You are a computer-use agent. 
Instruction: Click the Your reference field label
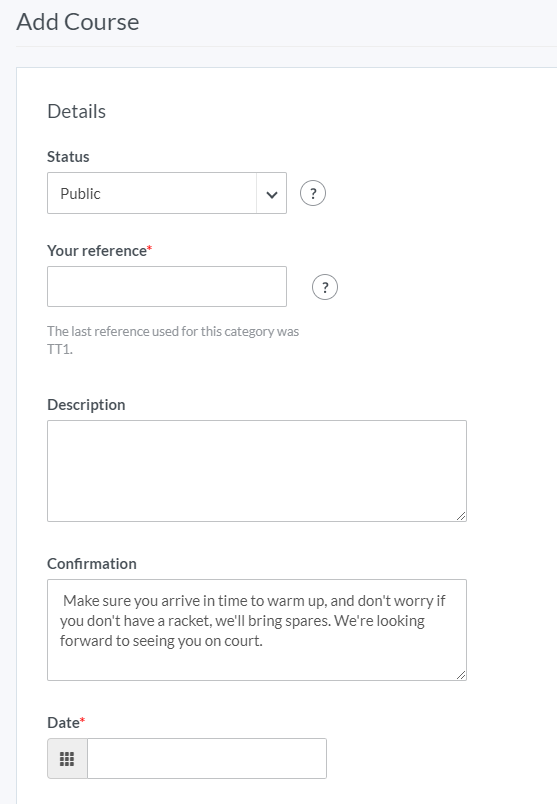[97, 251]
